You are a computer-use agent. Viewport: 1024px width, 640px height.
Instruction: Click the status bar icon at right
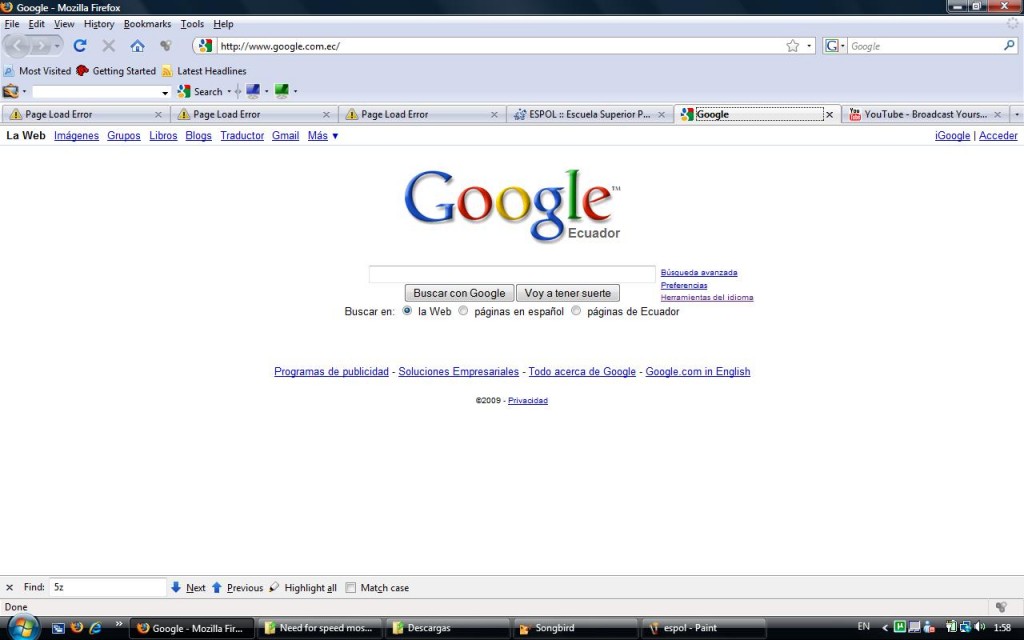[1001, 607]
